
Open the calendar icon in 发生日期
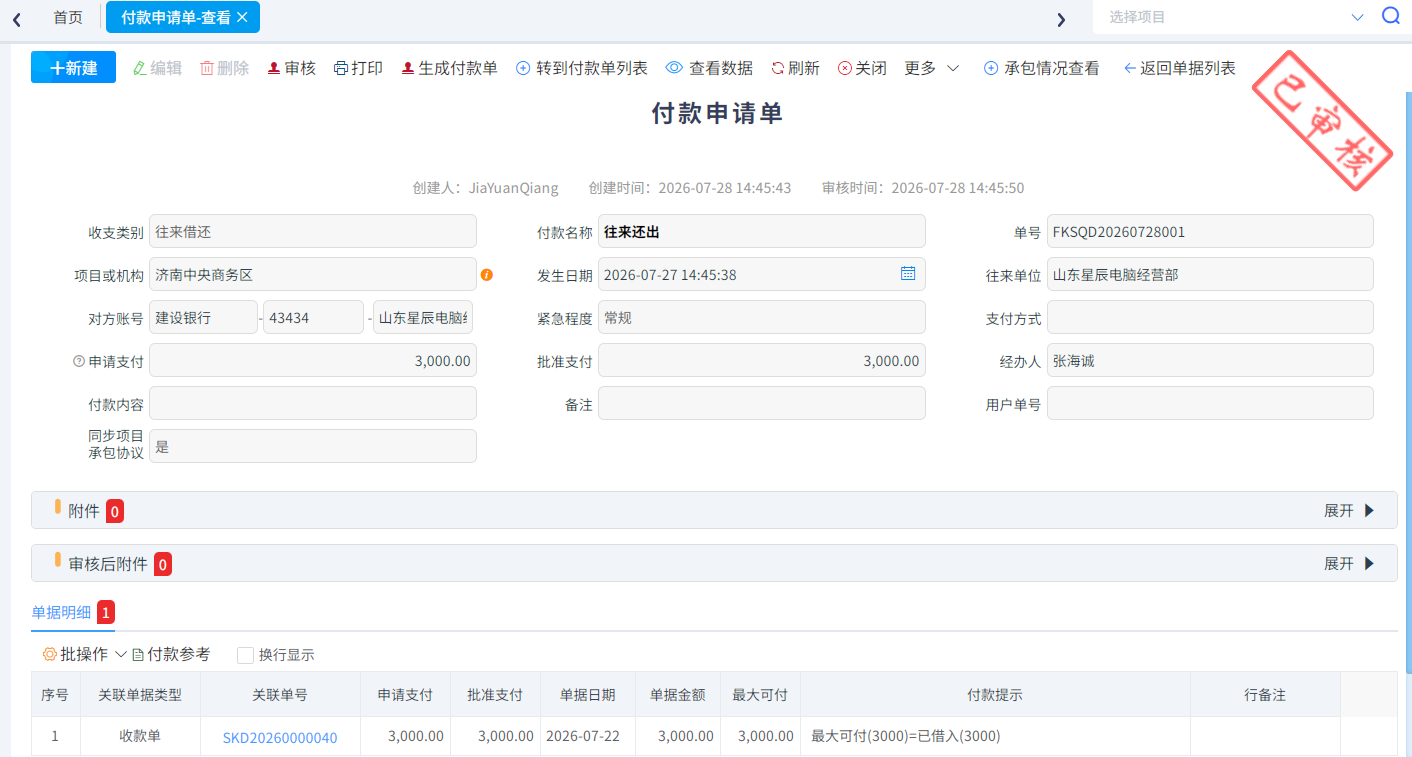(x=908, y=274)
